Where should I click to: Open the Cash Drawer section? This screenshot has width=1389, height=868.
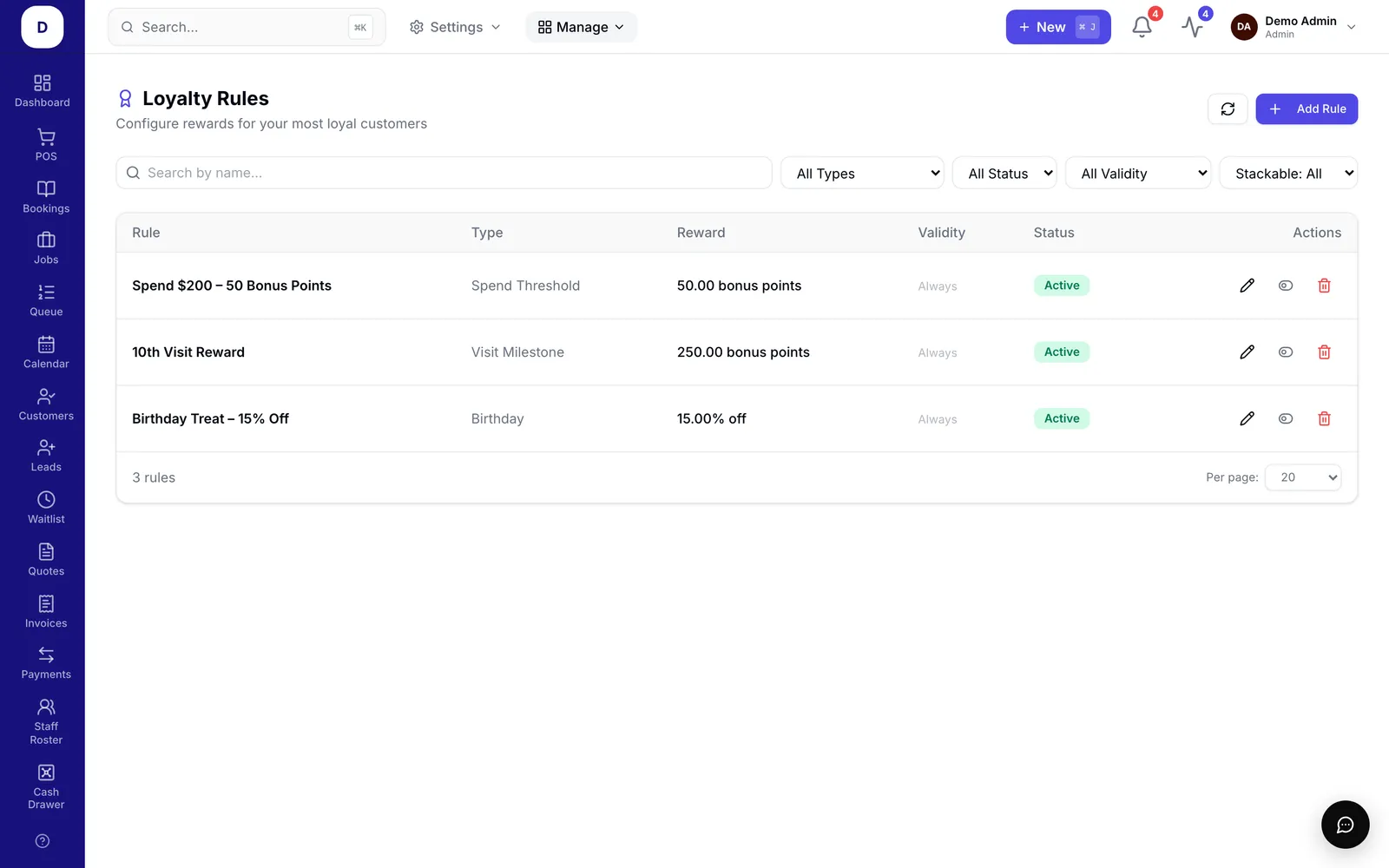(46, 787)
